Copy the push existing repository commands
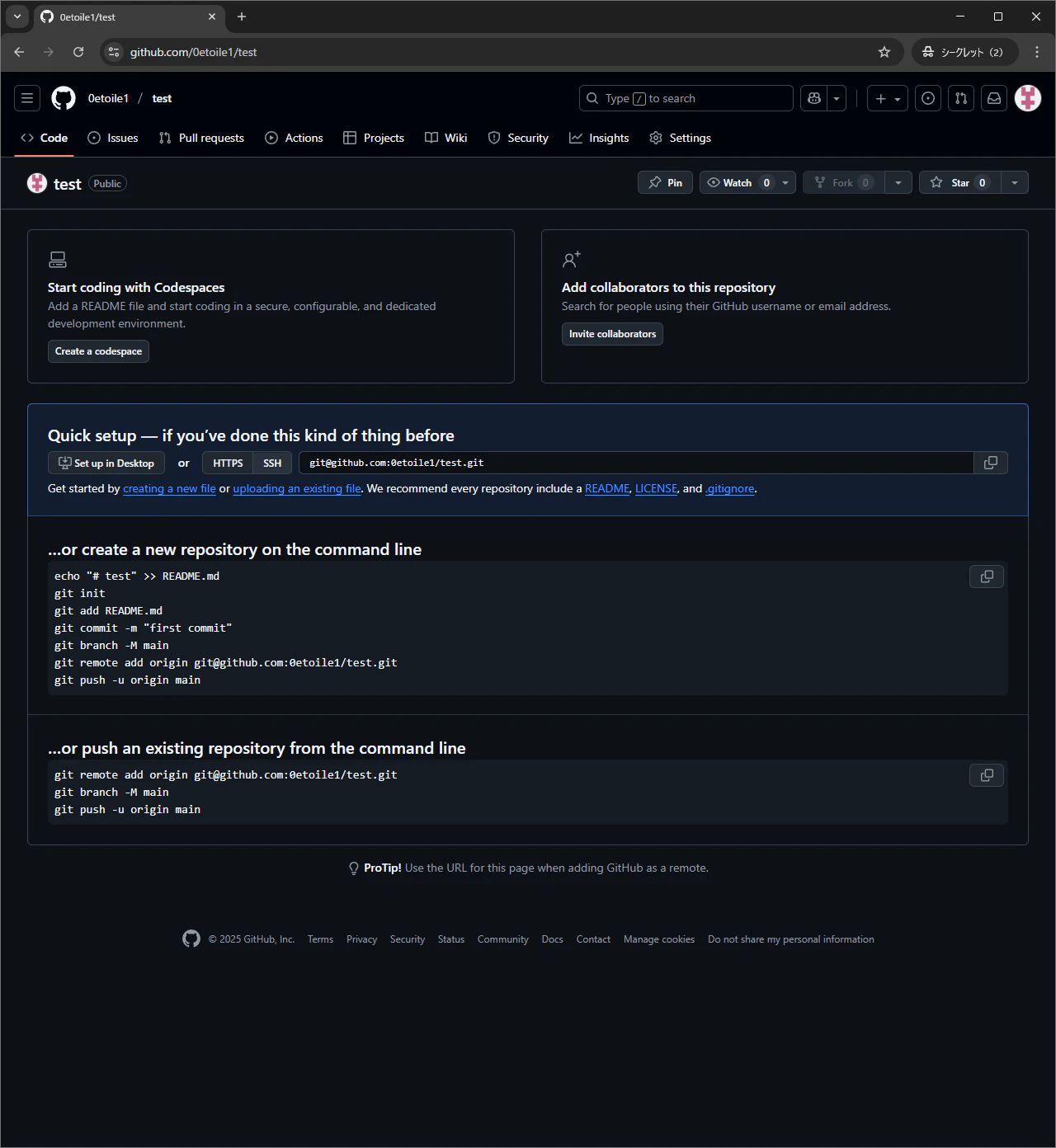The height and width of the screenshot is (1148, 1056). coord(987,775)
